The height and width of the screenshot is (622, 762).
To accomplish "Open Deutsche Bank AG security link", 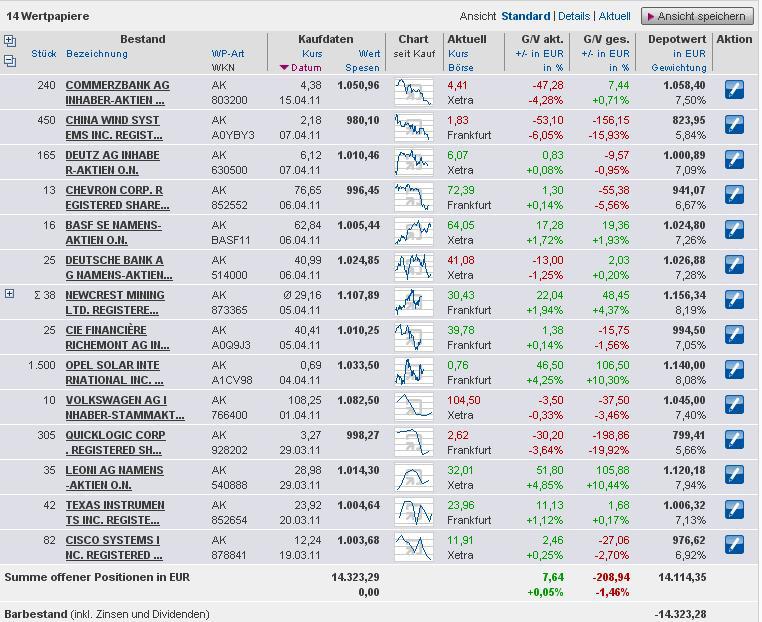I will pos(119,267).
